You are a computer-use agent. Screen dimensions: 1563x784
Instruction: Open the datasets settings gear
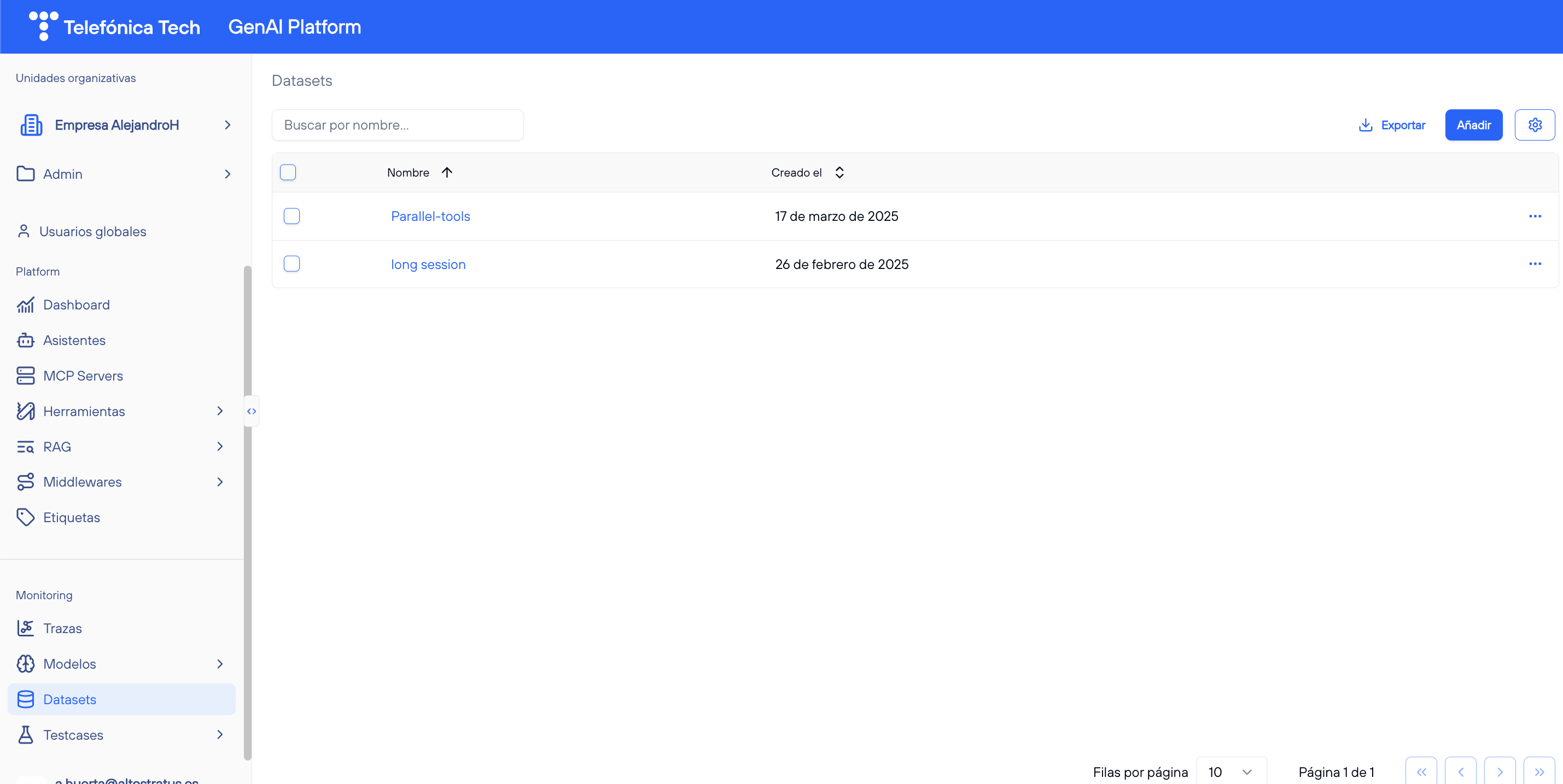click(x=1535, y=125)
